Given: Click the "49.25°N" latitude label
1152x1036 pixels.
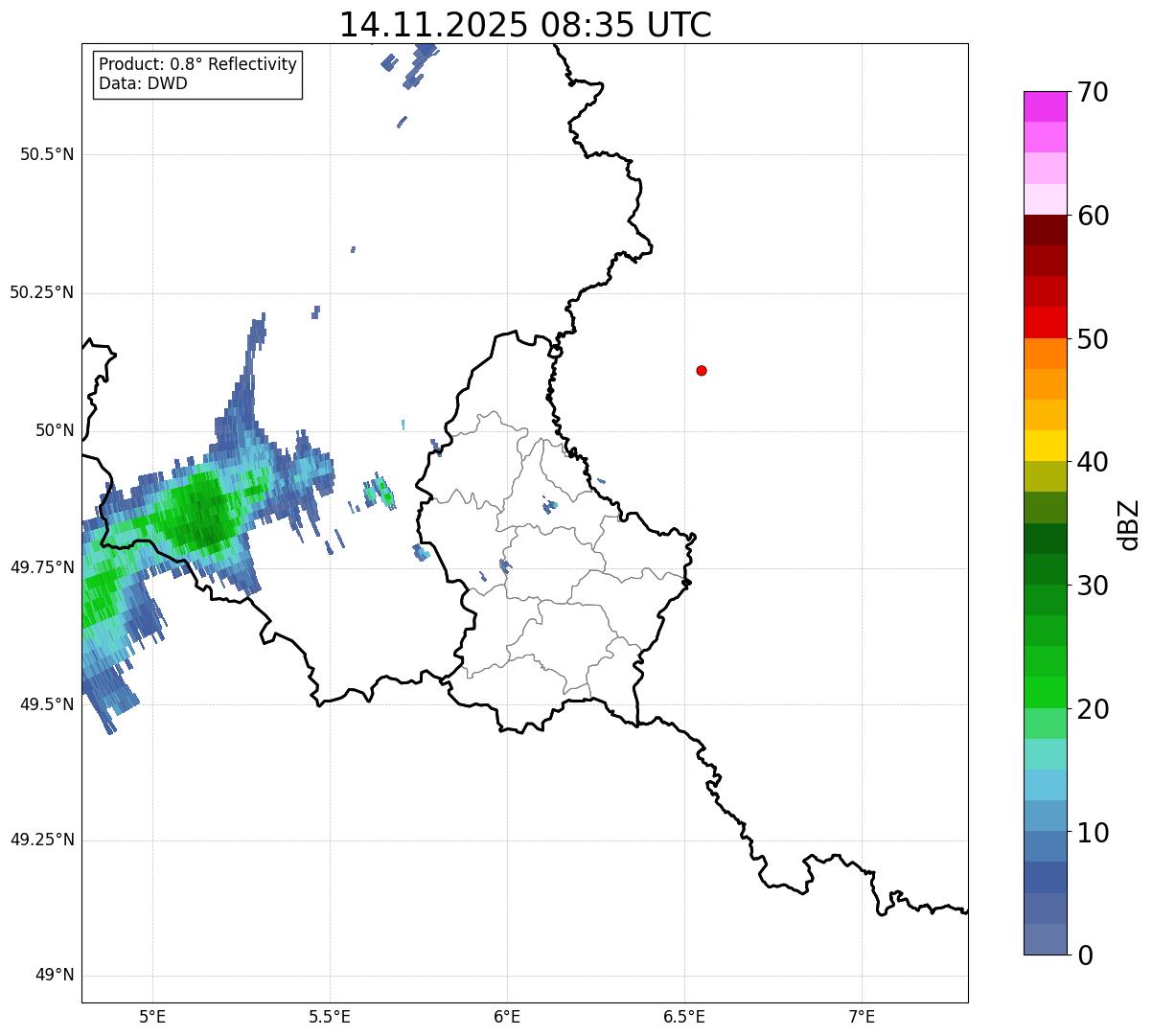Looking at the screenshot, I should click(42, 840).
